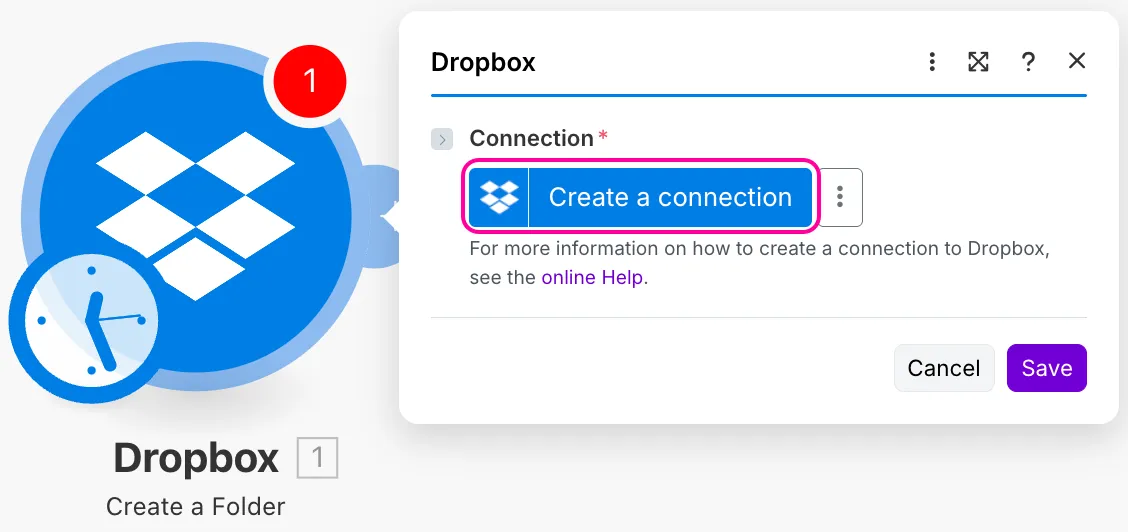Expand the Connection field chevron

tap(442, 139)
